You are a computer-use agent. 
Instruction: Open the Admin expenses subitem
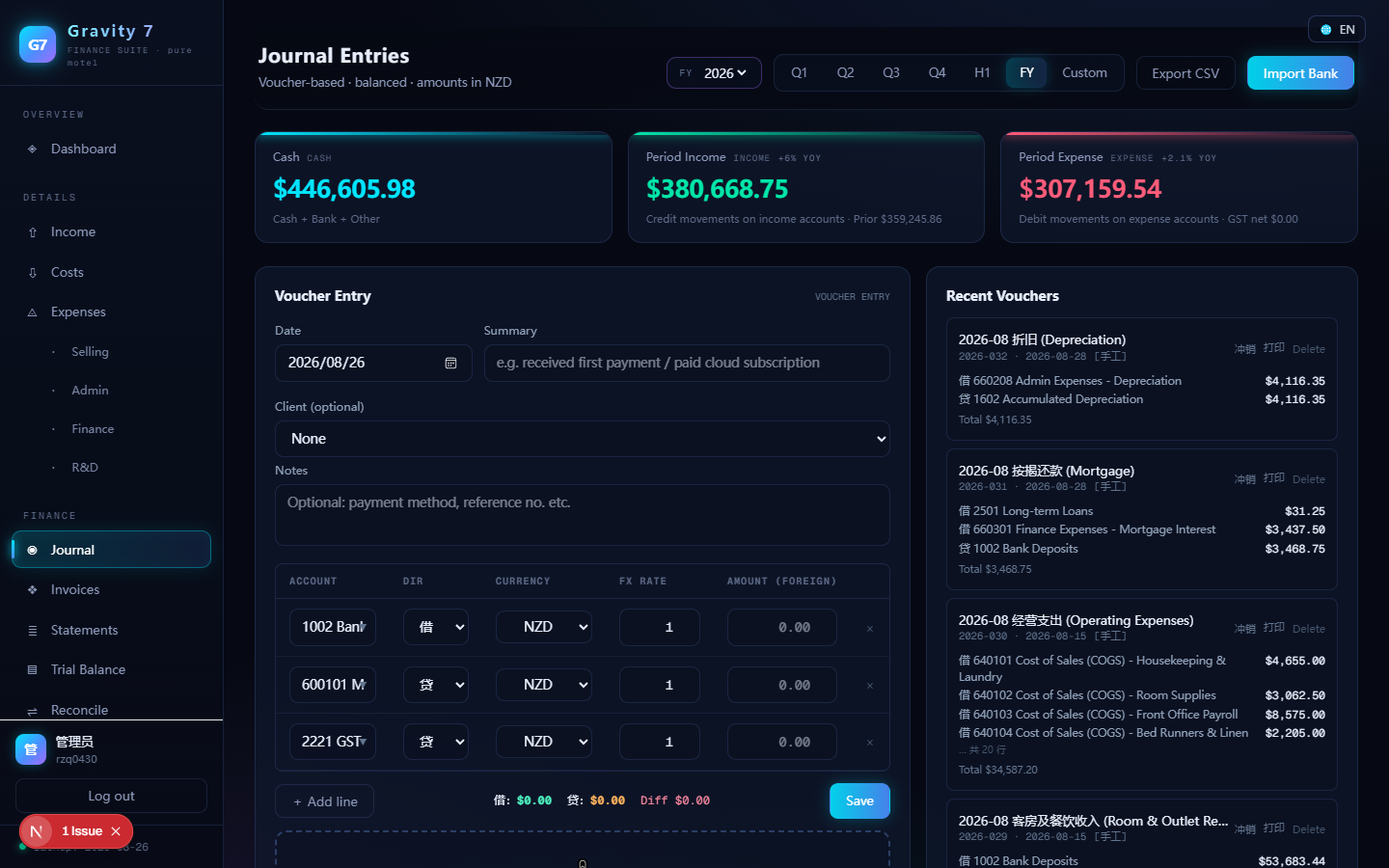(x=90, y=391)
